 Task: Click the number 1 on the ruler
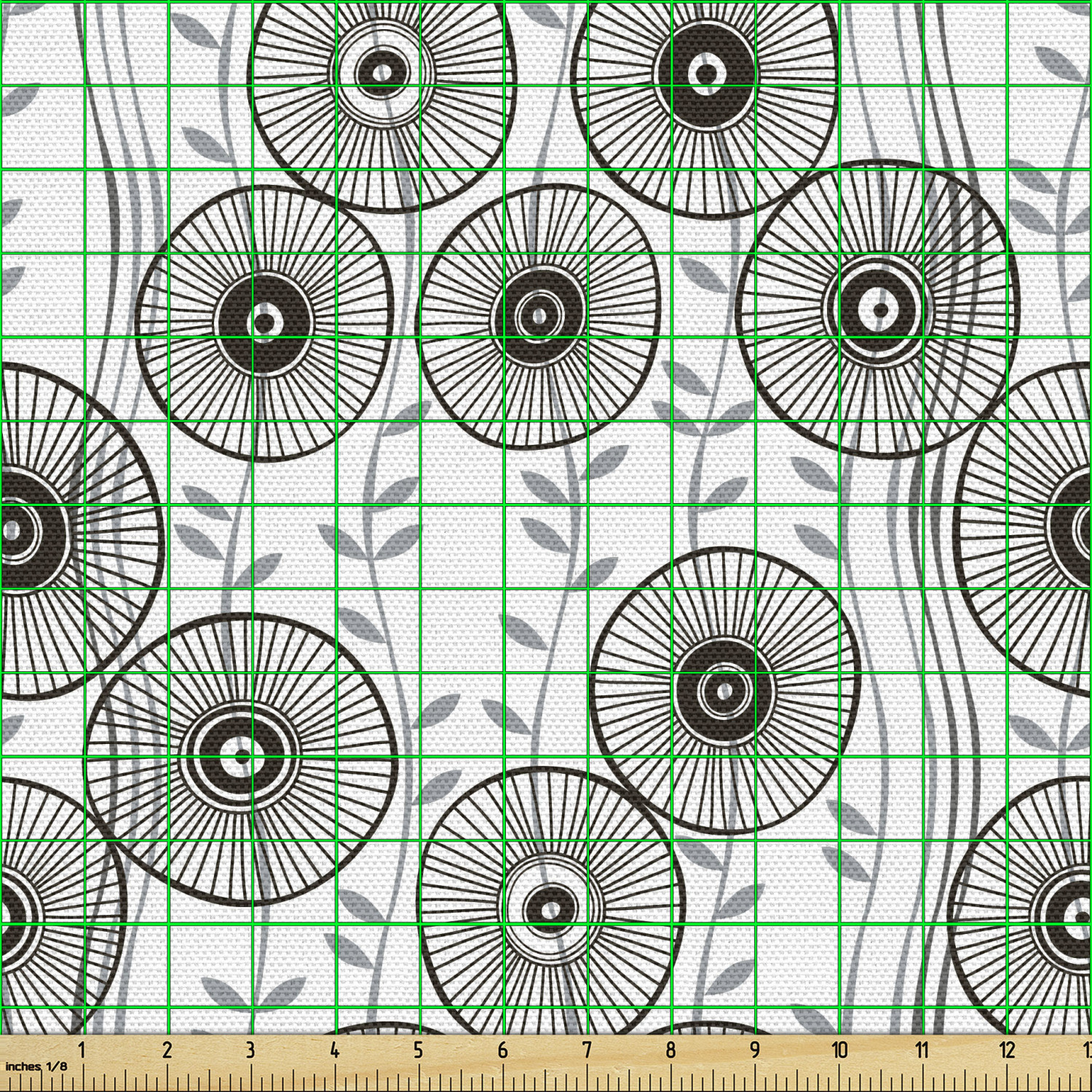coord(82,1051)
